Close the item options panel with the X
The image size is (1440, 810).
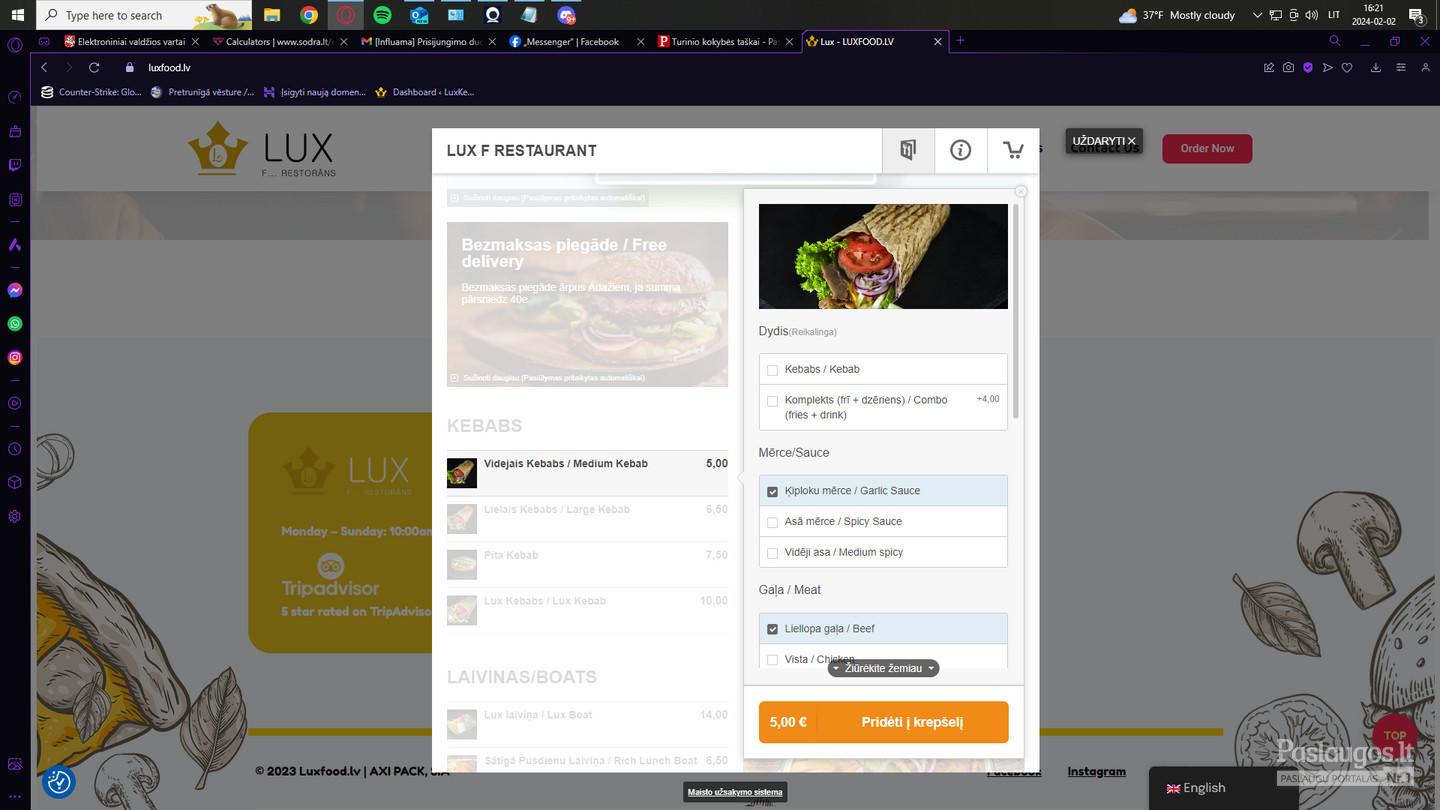click(1021, 191)
